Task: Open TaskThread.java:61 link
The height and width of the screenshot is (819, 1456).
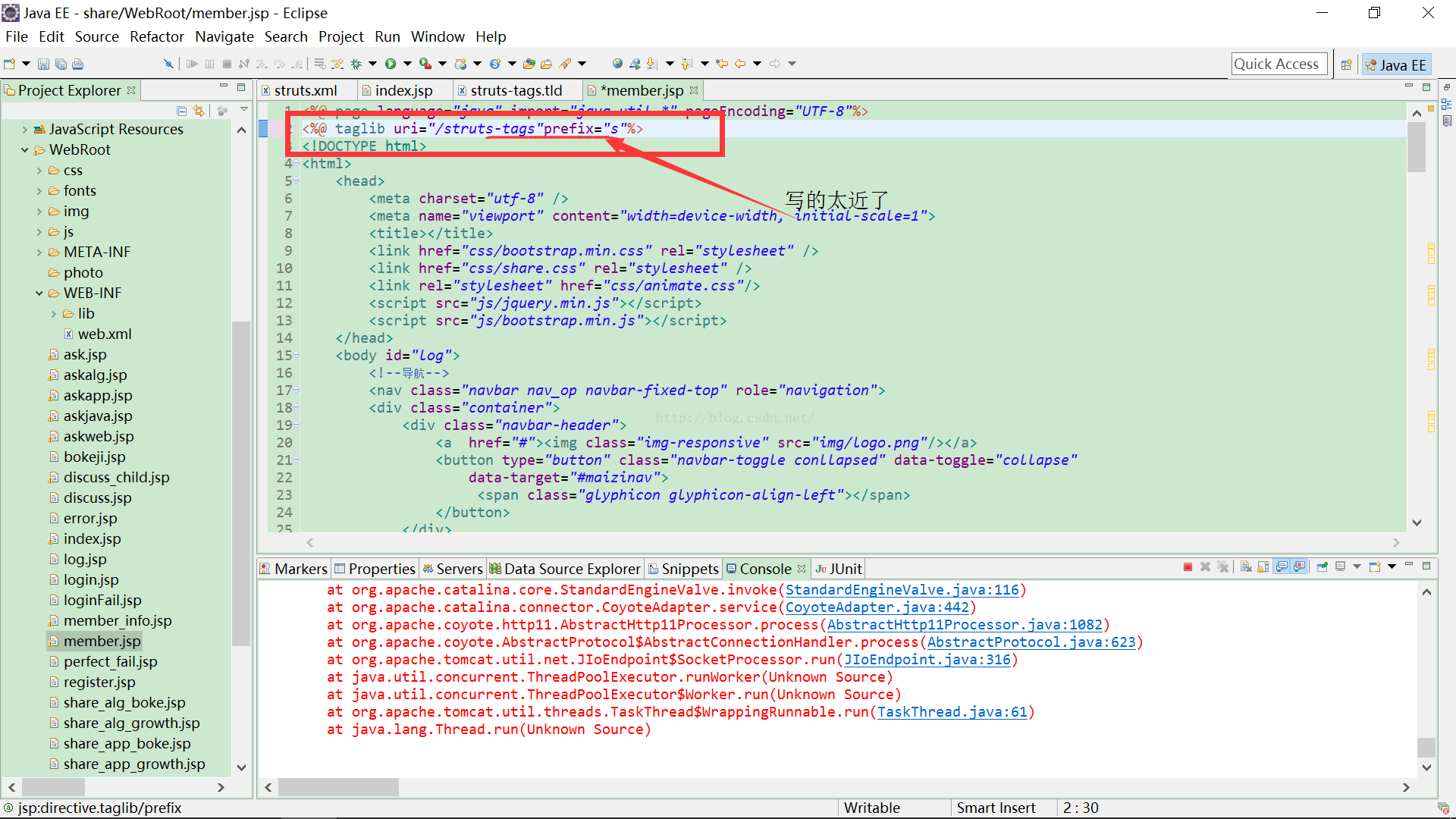Action: click(952, 712)
